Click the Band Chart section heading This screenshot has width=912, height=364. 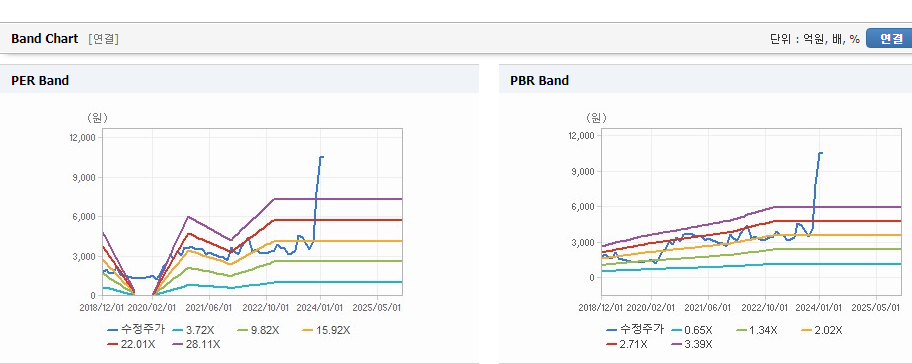44,39
